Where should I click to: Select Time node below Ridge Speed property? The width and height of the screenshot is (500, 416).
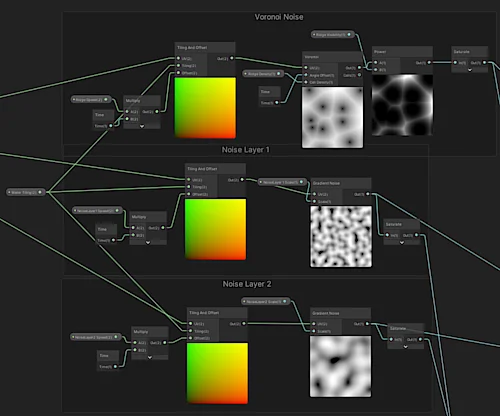pyautogui.click(x=103, y=120)
